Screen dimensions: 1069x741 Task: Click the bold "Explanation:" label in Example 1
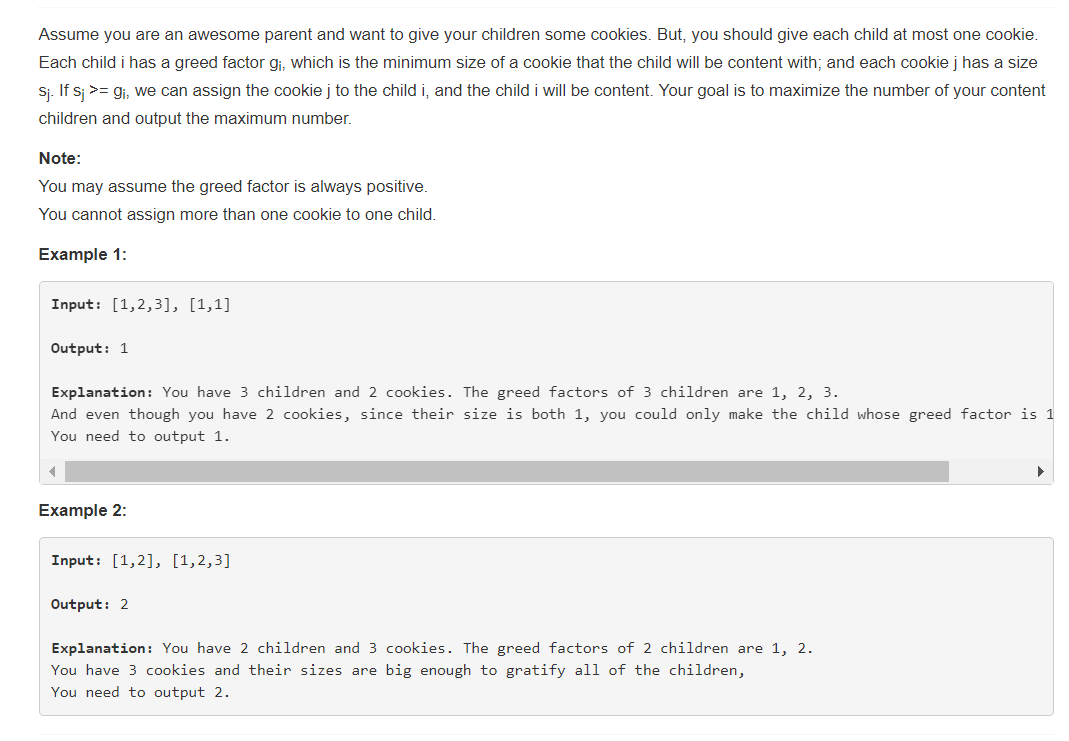pyautogui.click(x=102, y=393)
